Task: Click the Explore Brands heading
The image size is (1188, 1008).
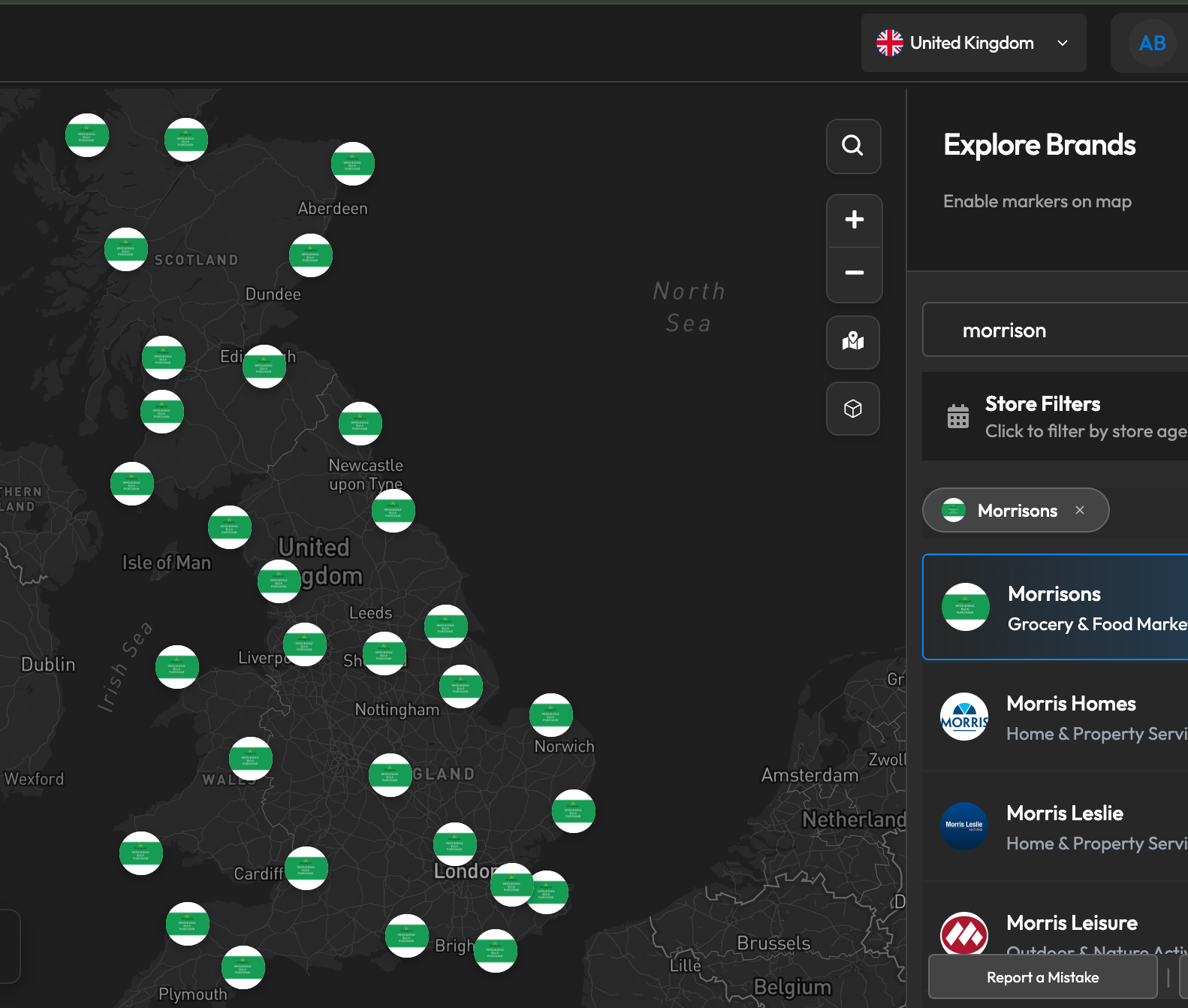Action: [x=1040, y=145]
